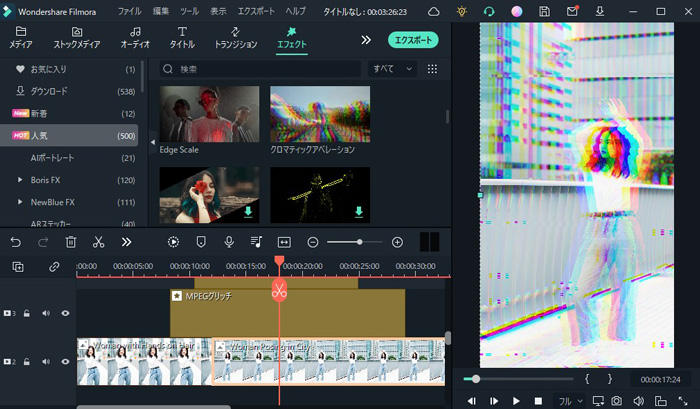
Task: Delete selected clip with trash icon
Action: pos(71,242)
